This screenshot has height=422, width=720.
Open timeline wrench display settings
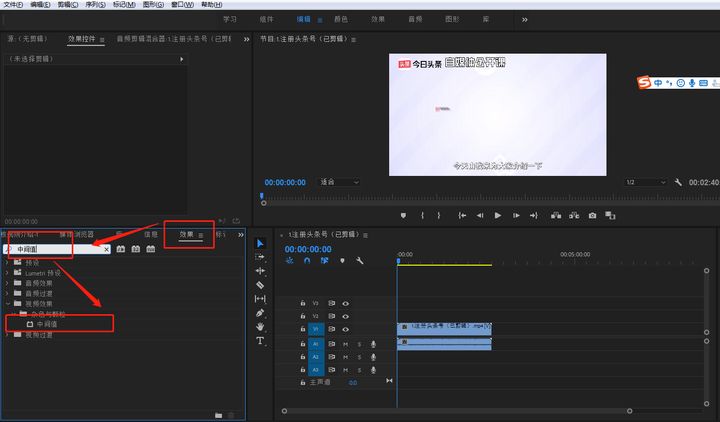(x=360, y=260)
